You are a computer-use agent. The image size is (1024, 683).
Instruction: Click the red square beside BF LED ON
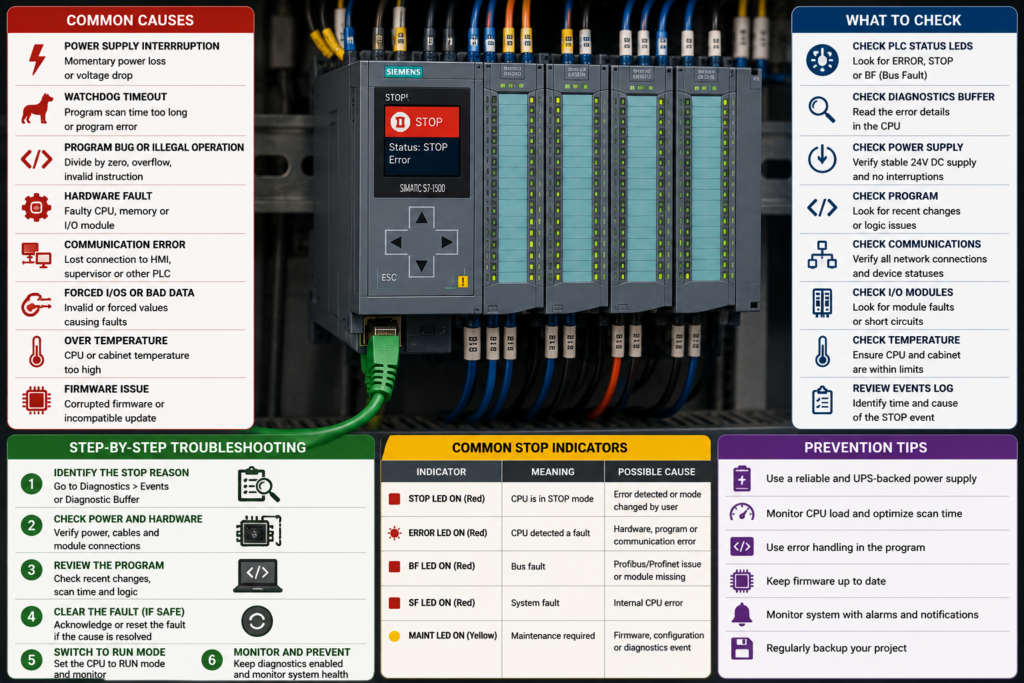pyautogui.click(x=394, y=566)
